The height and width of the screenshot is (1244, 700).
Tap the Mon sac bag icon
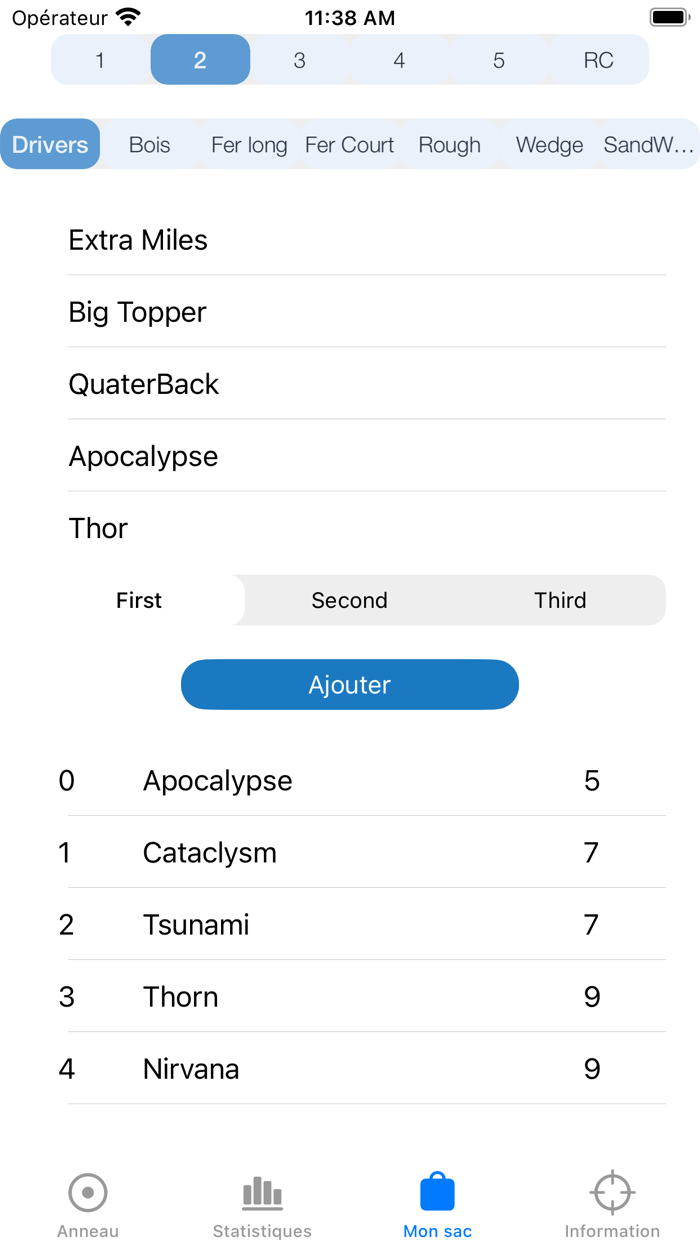pyautogui.click(x=437, y=1193)
